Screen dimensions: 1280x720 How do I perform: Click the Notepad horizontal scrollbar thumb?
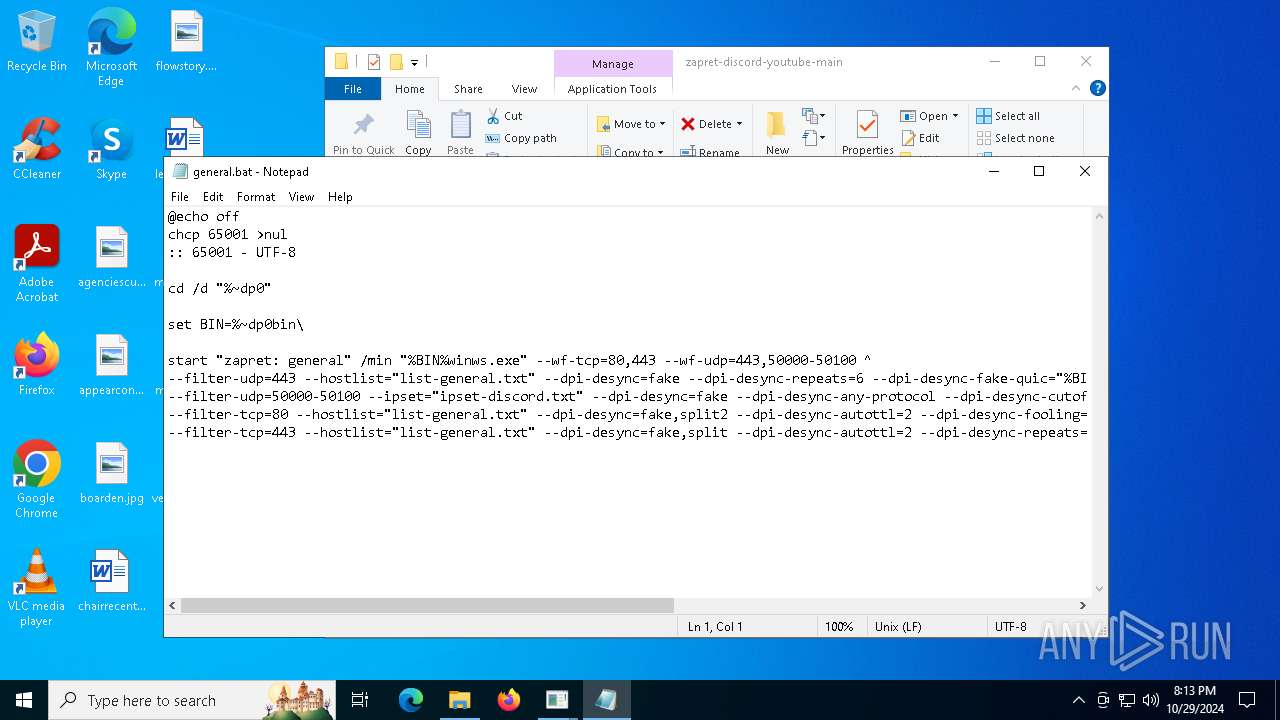pyautogui.click(x=427, y=605)
